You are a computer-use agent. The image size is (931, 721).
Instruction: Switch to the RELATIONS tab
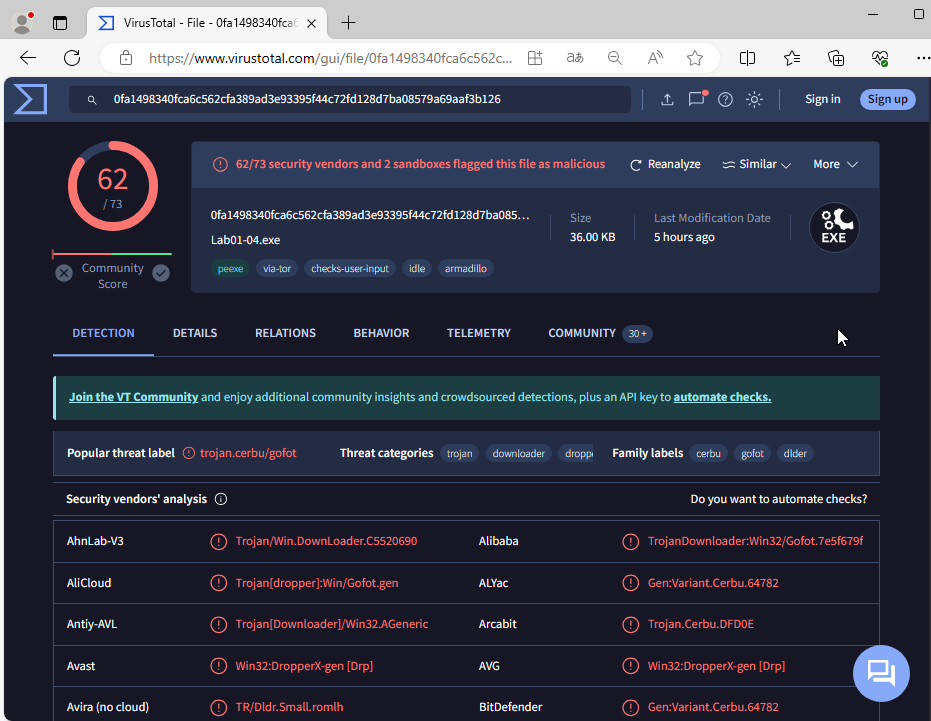coord(286,333)
